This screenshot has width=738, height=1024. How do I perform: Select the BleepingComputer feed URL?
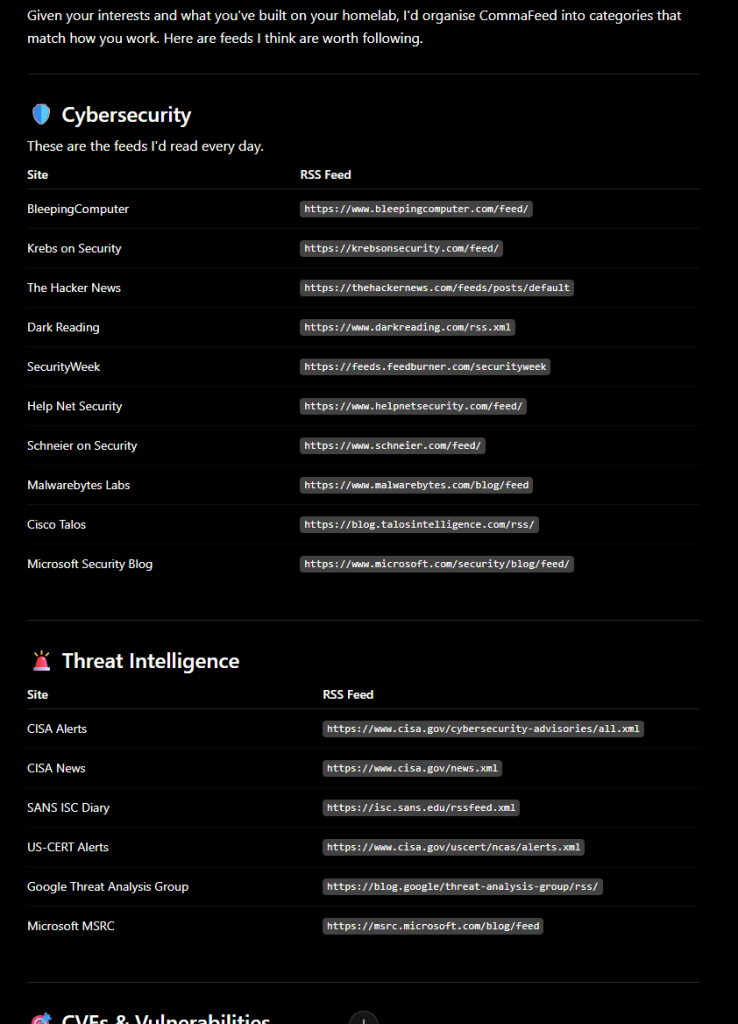(x=416, y=209)
